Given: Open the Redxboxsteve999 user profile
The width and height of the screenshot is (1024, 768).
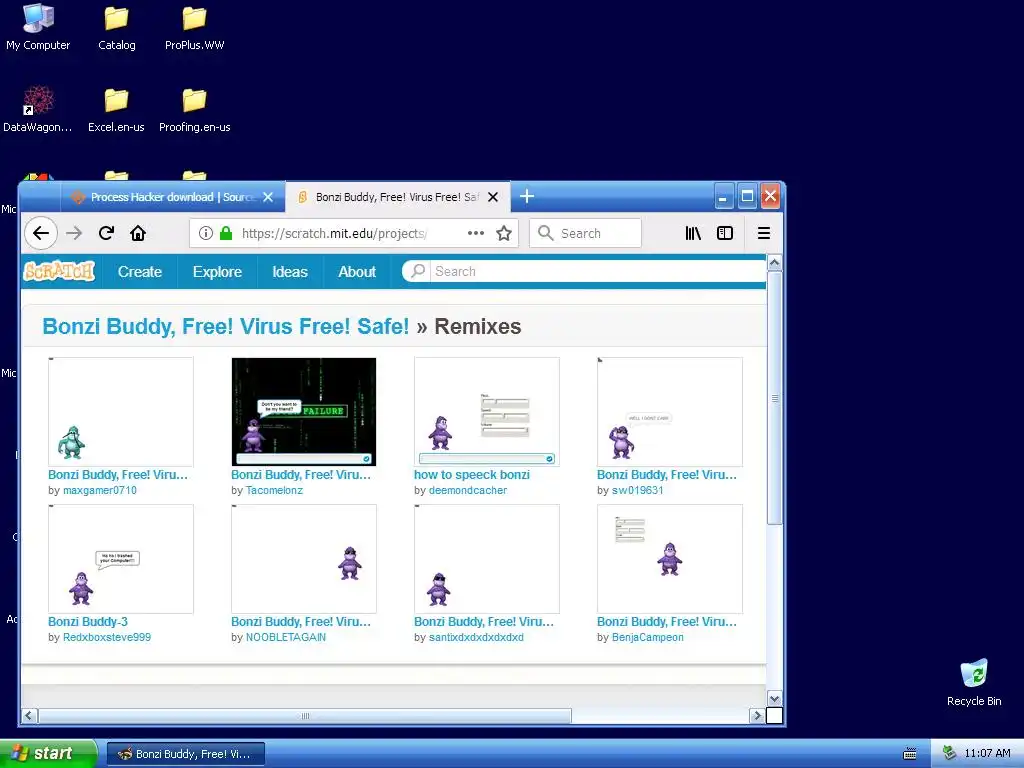Looking at the screenshot, I should [x=106, y=637].
